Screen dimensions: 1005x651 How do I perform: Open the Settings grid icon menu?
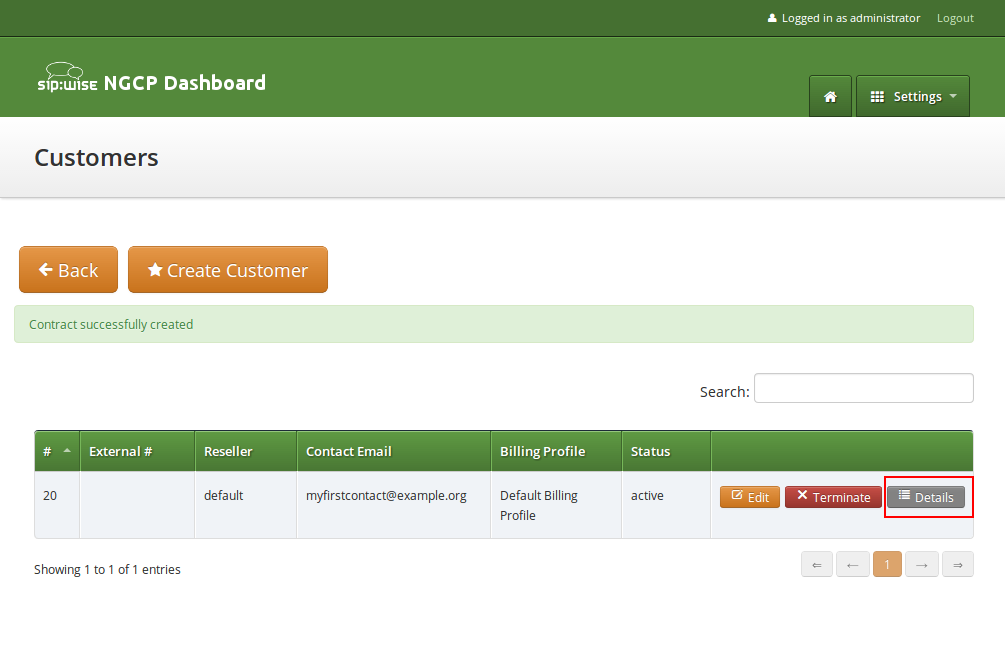coord(879,96)
